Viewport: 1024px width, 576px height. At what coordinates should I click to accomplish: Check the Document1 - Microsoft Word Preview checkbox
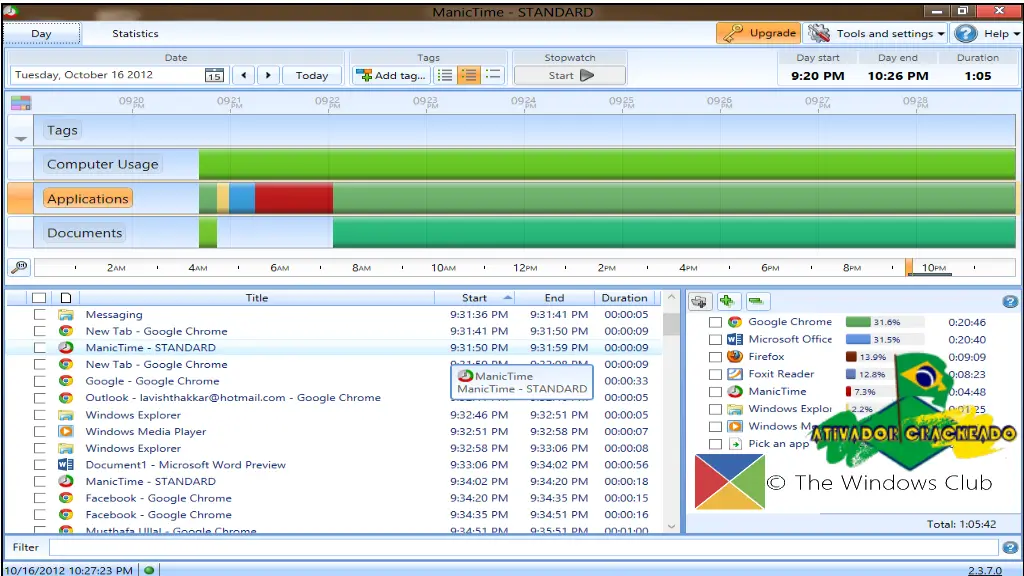pos(40,464)
